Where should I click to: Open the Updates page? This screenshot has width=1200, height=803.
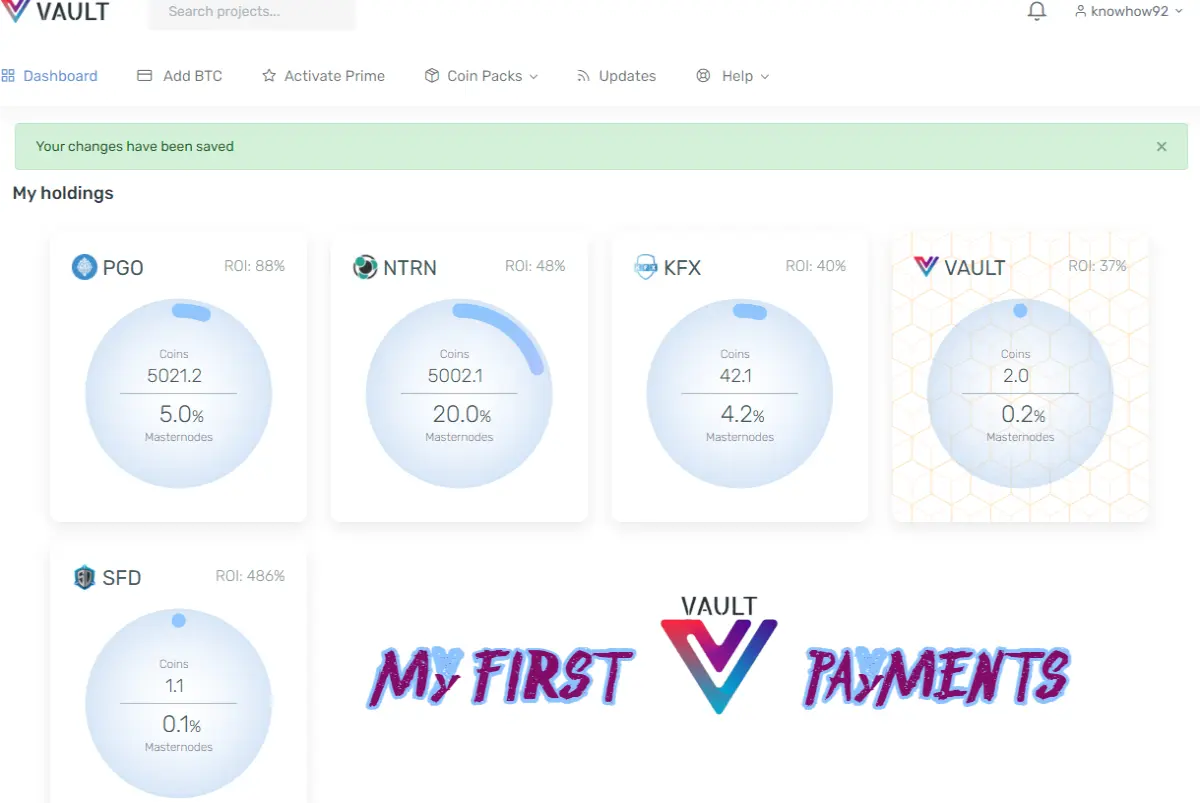click(616, 76)
